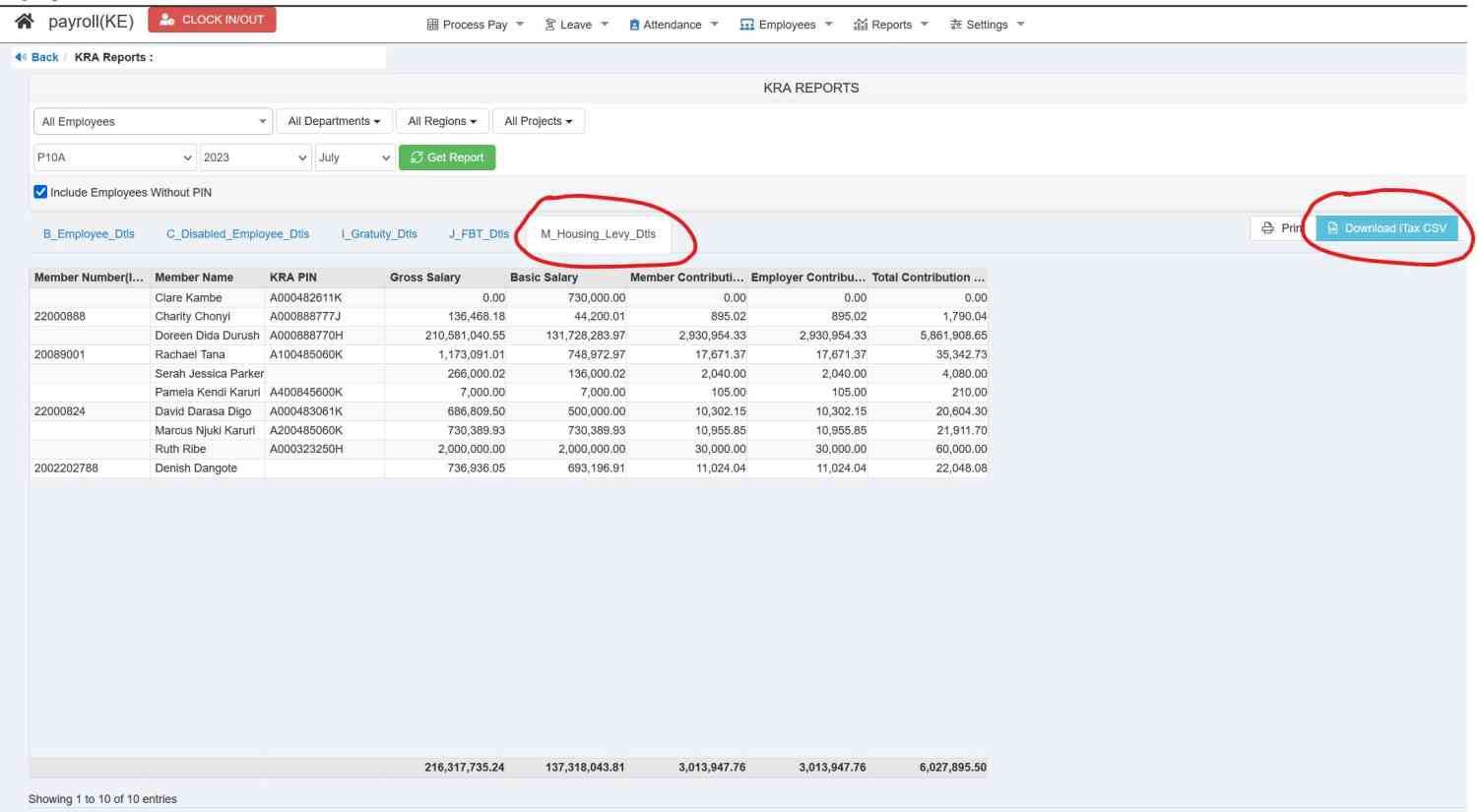The image size is (1477, 812).
Task: Click the Print button
Action: click(1280, 228)
